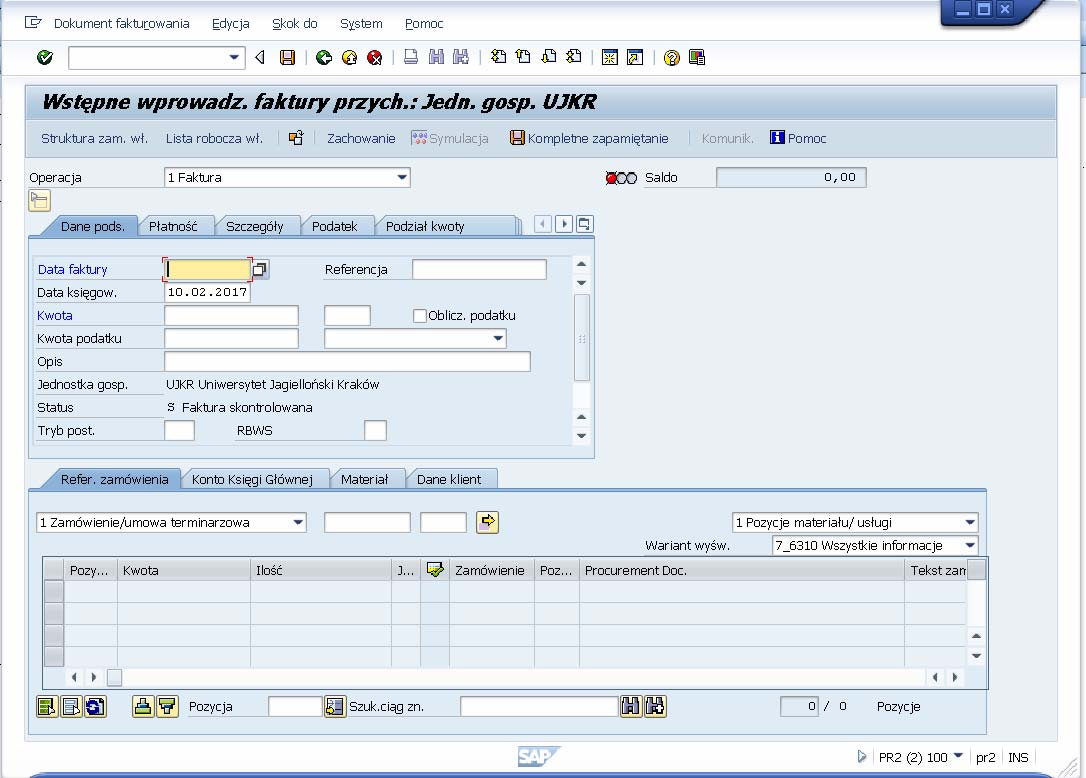Click the status bar expand triangle before PR2
Screen dimensions: 1086x778
(x=862, y=757)
